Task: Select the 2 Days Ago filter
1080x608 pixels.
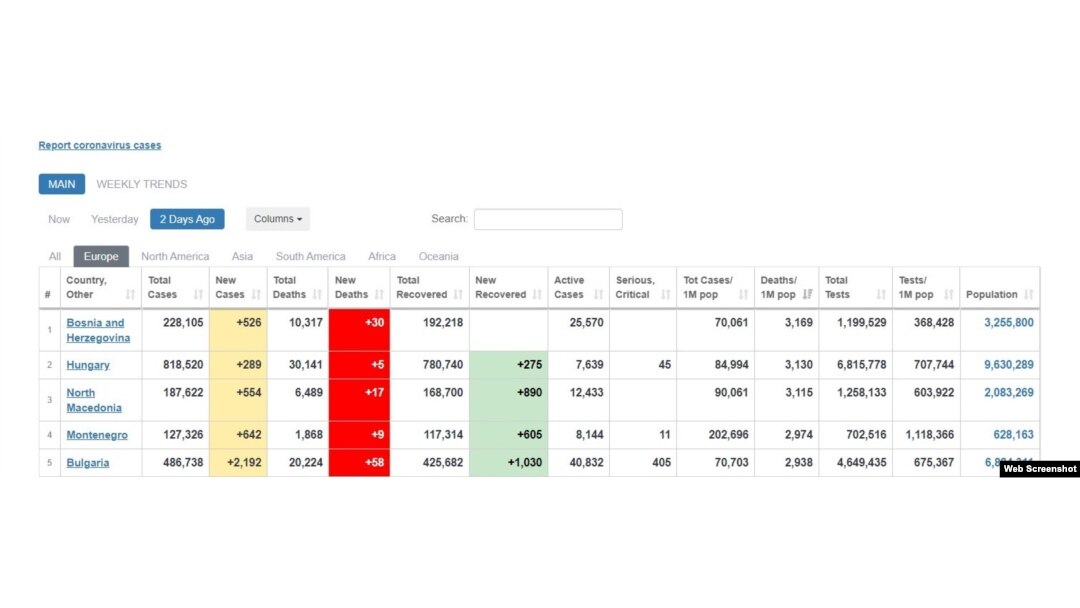Action: [x=187, y=219]
